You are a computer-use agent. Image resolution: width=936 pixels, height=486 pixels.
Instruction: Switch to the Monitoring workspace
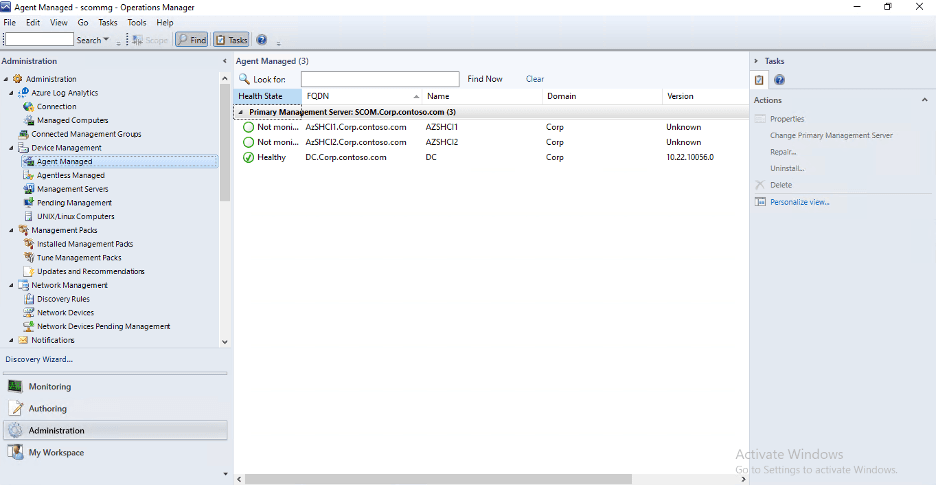point(50,387)
